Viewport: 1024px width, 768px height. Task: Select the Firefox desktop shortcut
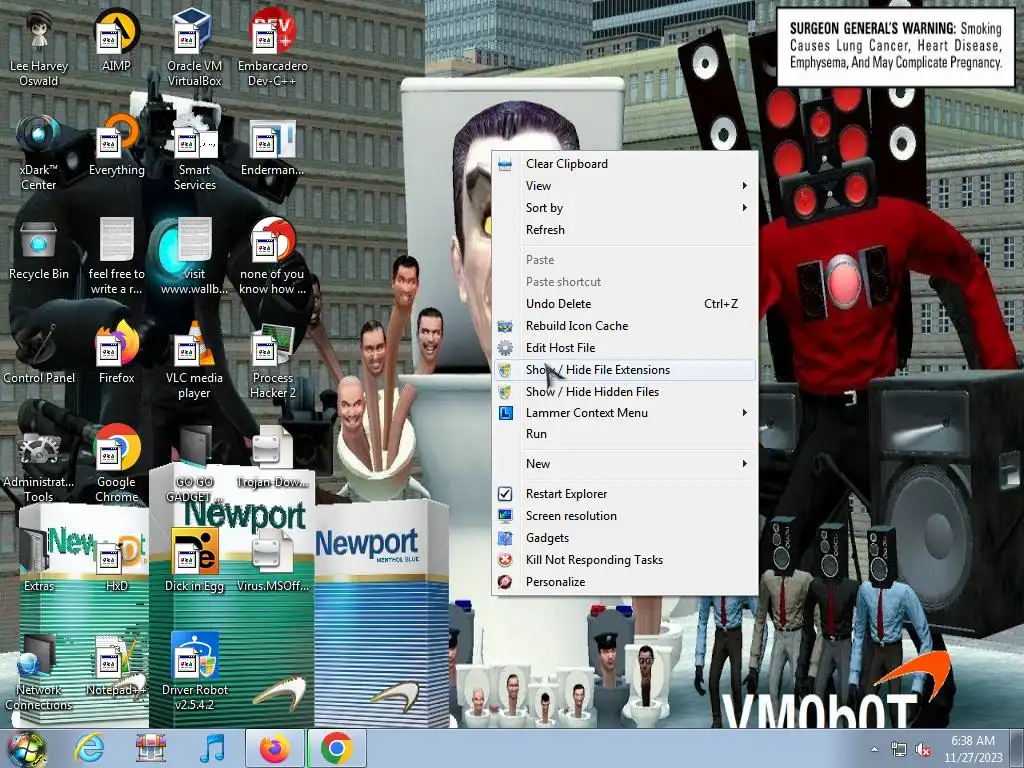pyautogui.click(x=116, y=353)
